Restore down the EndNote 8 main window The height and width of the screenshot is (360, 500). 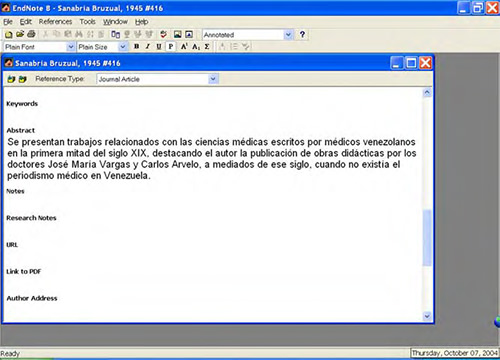pyautogui.click(x=478, y=8)
